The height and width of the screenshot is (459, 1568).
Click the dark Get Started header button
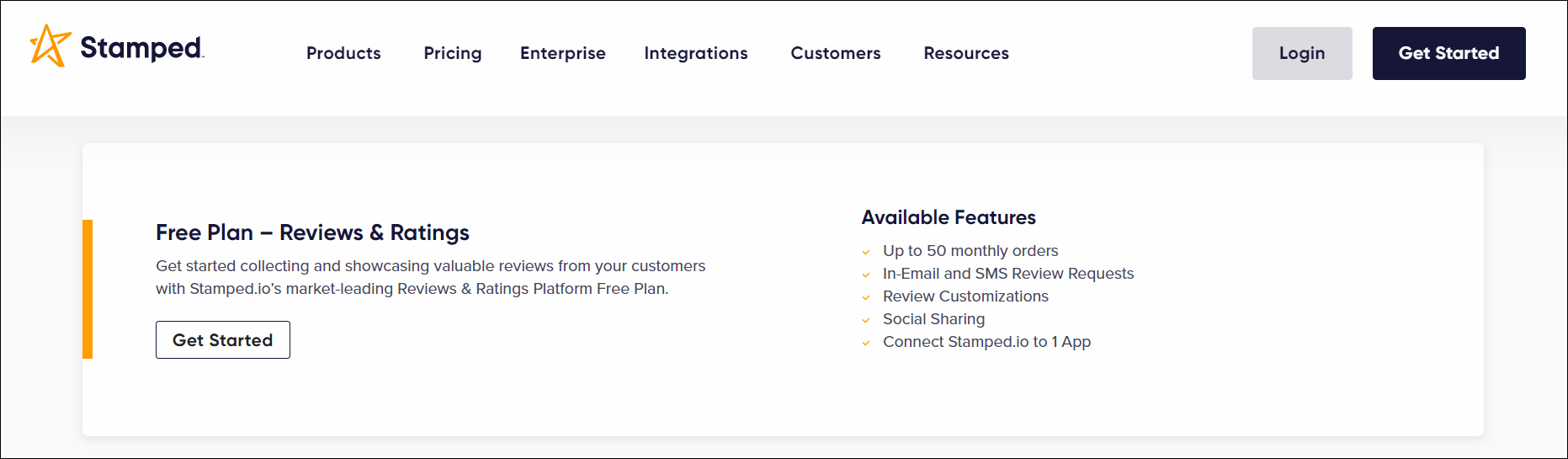coord(1448,53)
